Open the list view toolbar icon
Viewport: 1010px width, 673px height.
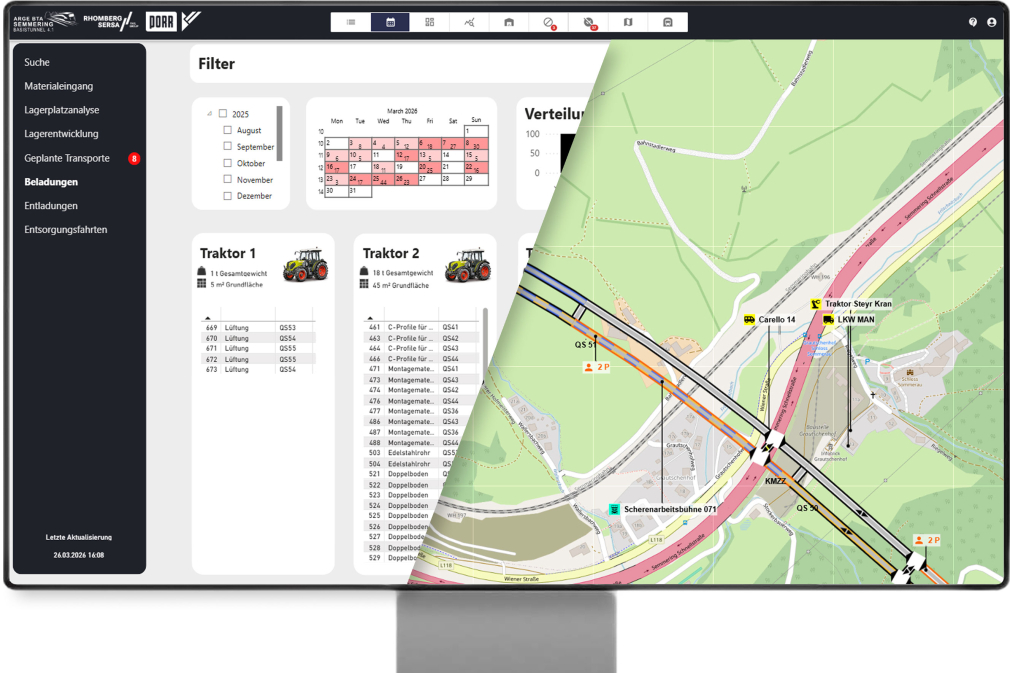(351, 23)
